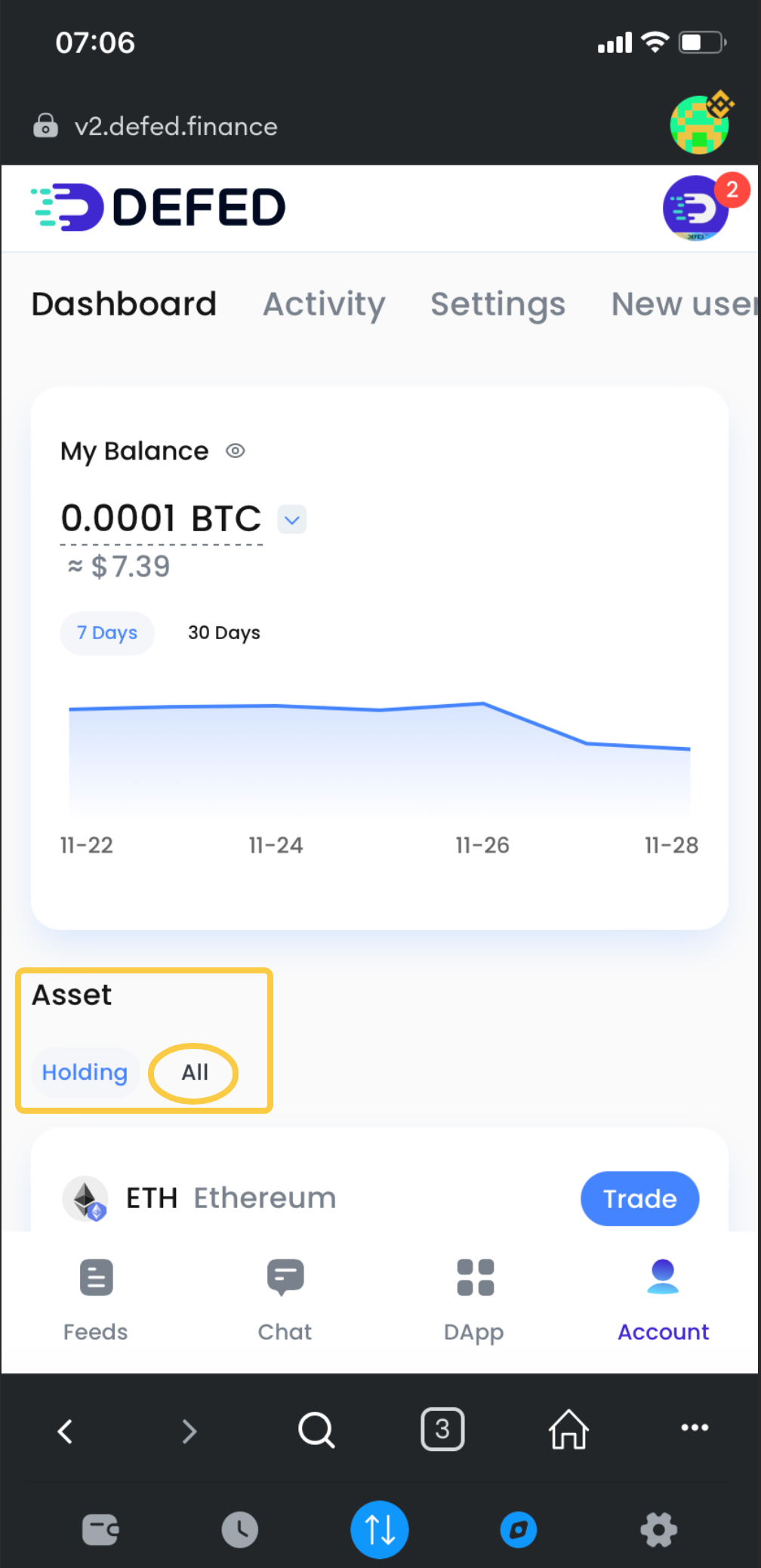Toggle balance visibility eye icon
Viewport: 761px width, 1568px height.
pos(236,451)
